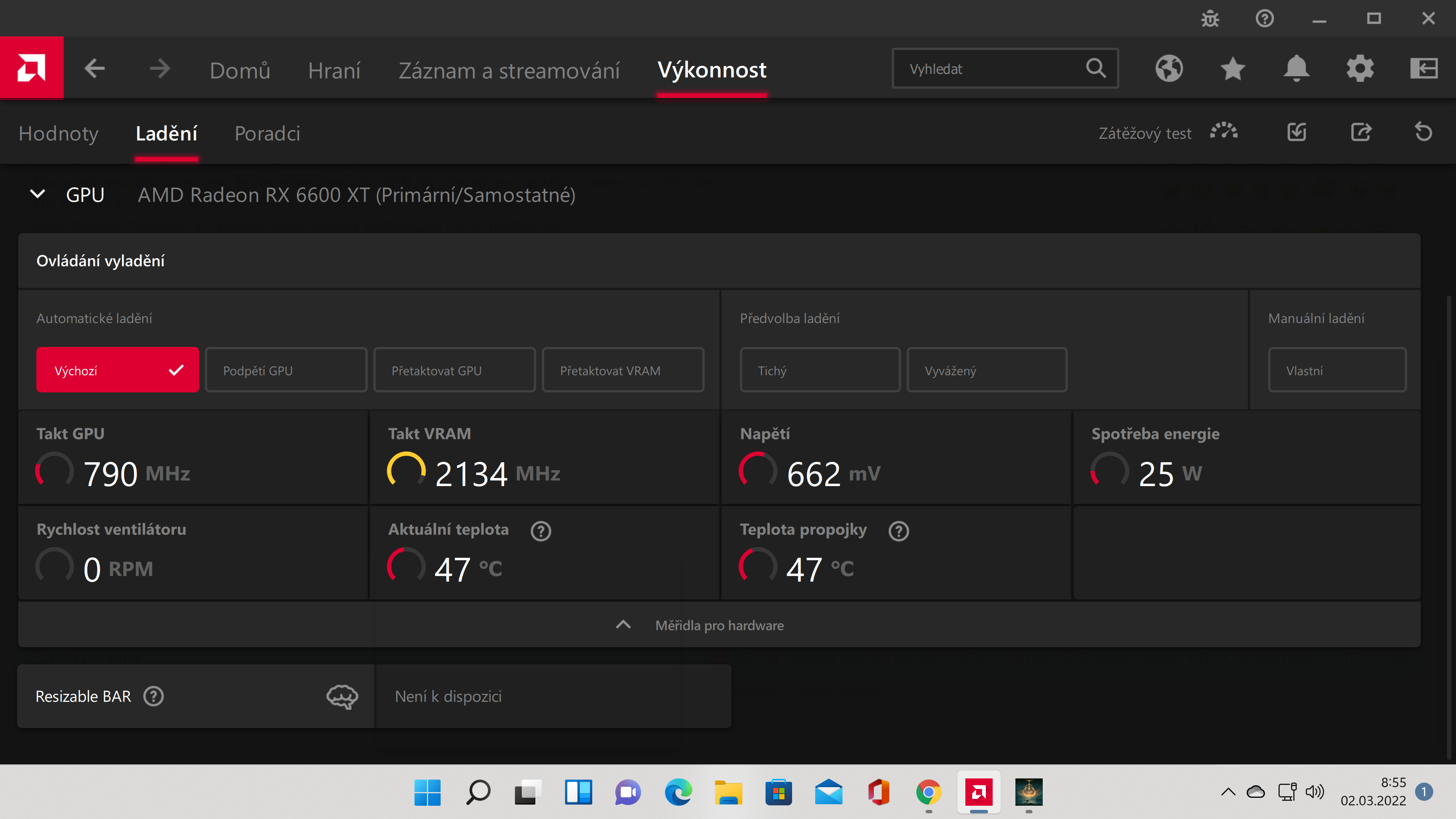
Task: Toggle the sidebar panel icon at top right
Action: 1424,69
